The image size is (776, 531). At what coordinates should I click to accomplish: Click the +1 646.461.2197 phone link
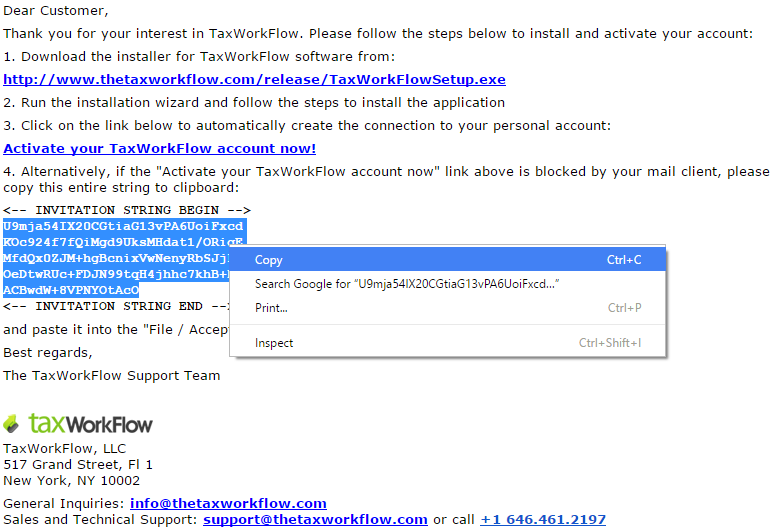point(543,520)
